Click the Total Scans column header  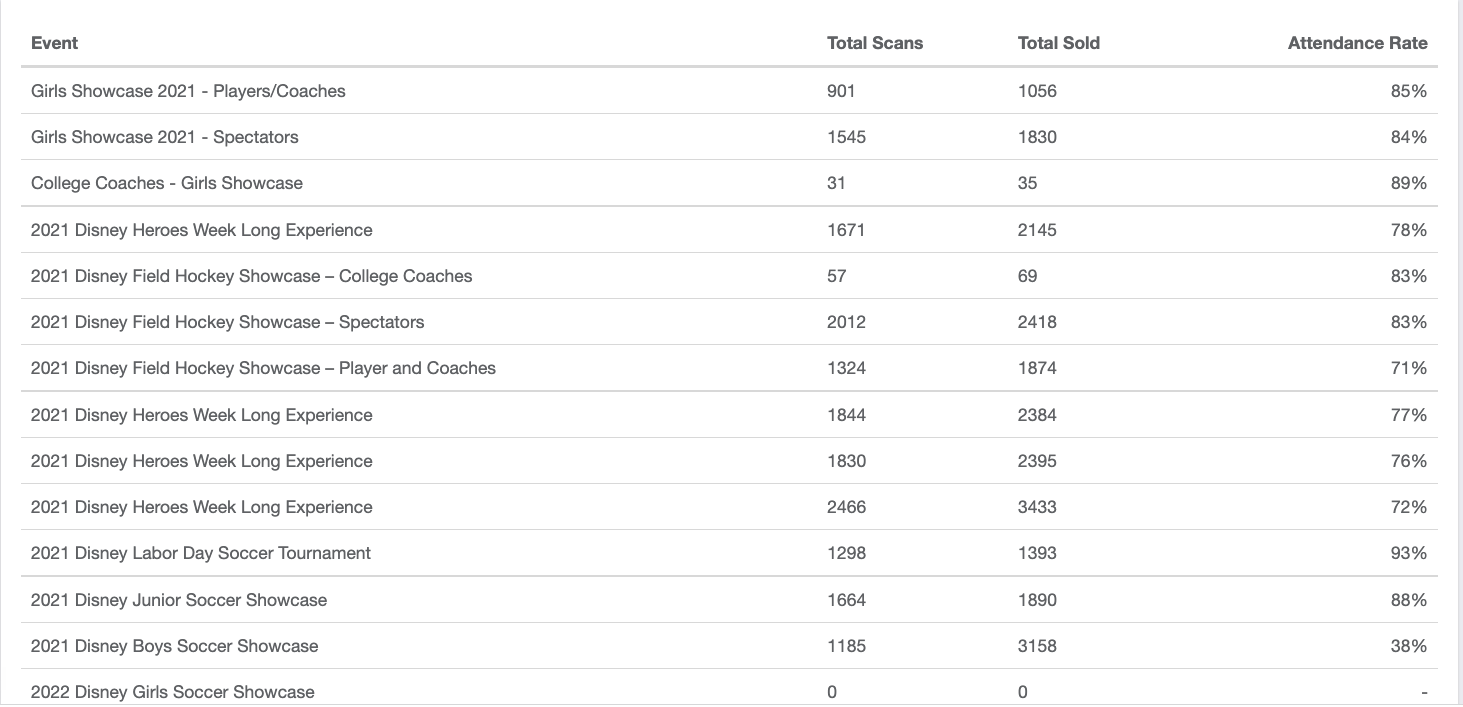tap(875, 43)
